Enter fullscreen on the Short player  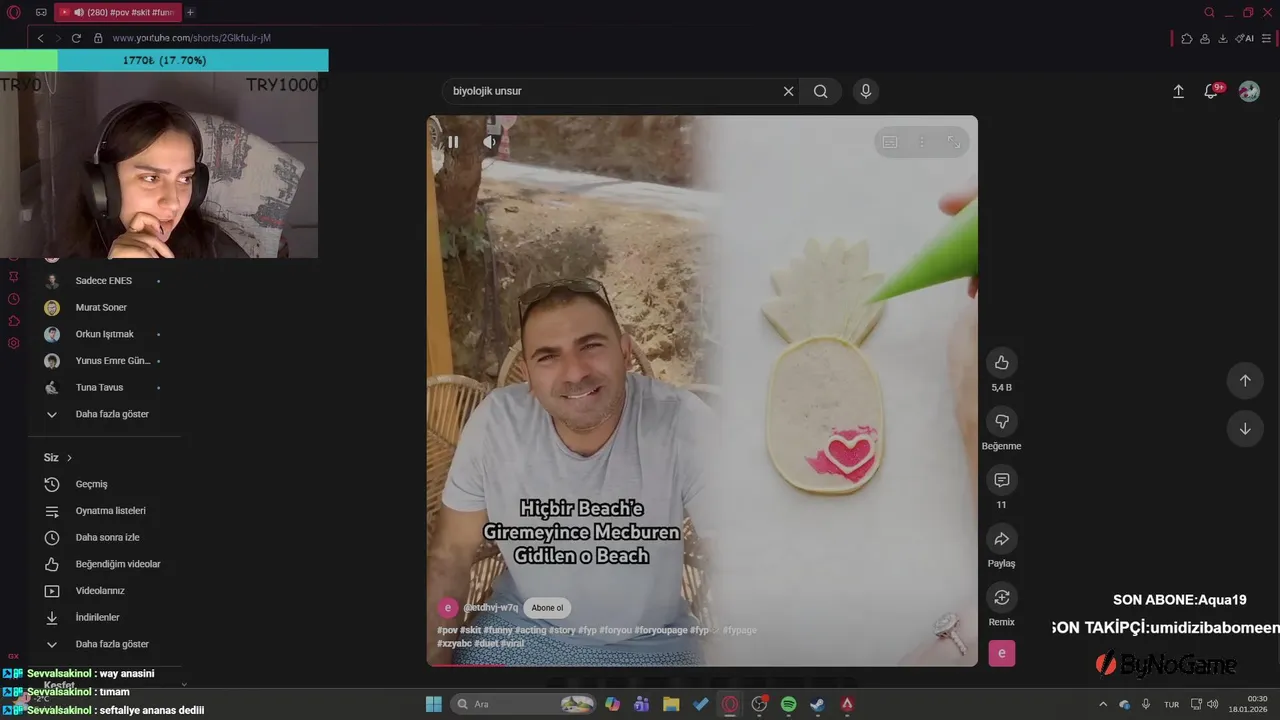(954, 142)
